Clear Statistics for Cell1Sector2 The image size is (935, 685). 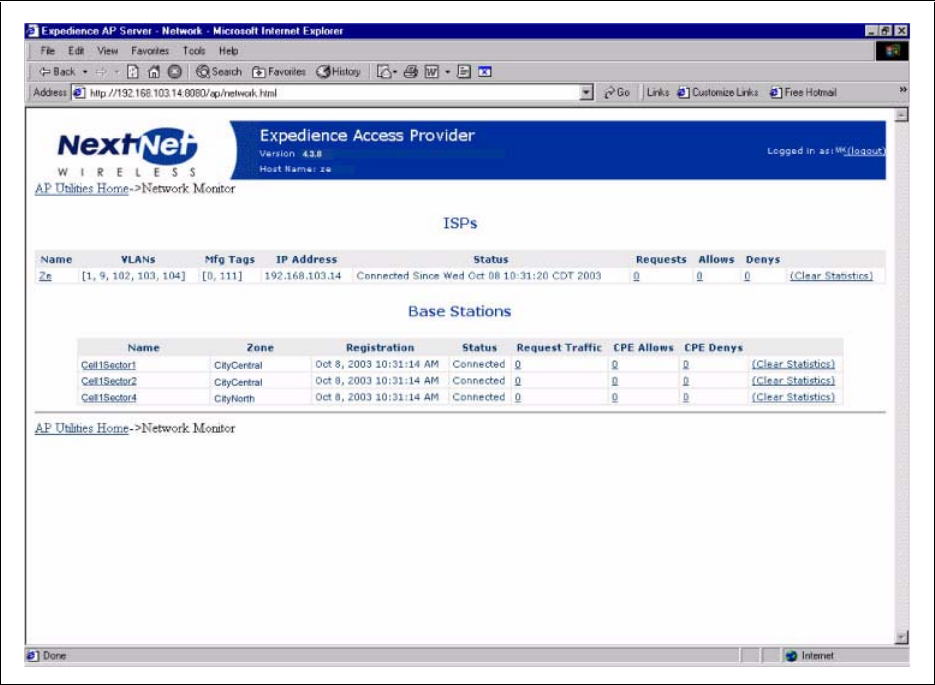[x=793, y=381]
